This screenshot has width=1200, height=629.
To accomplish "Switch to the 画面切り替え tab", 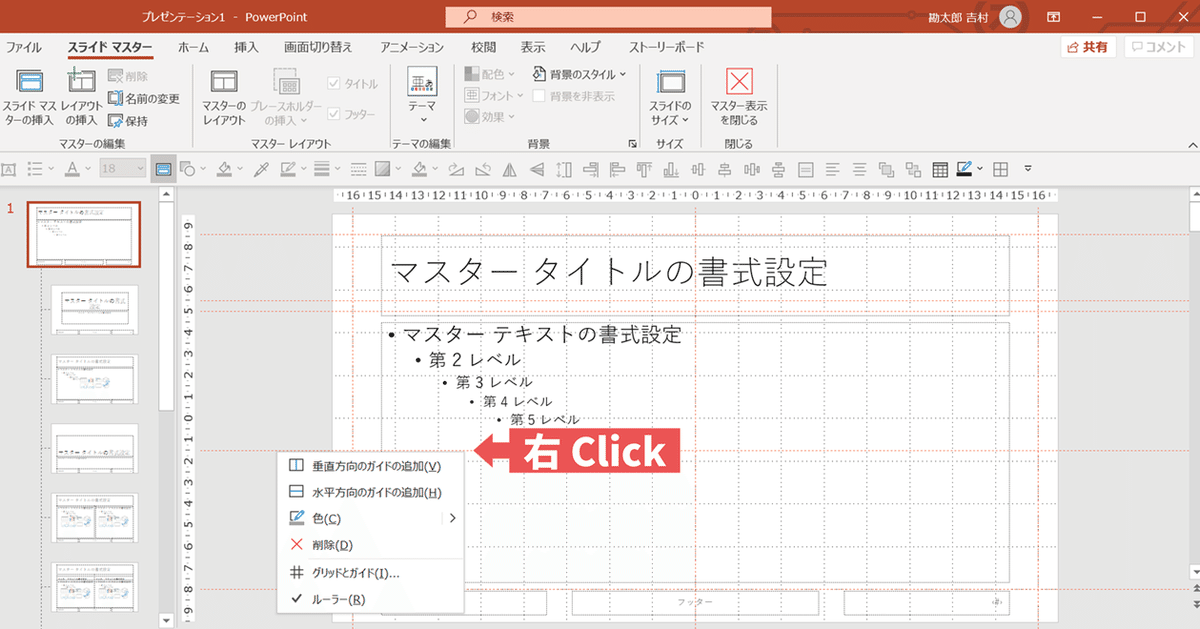I will tap(318, 47).
